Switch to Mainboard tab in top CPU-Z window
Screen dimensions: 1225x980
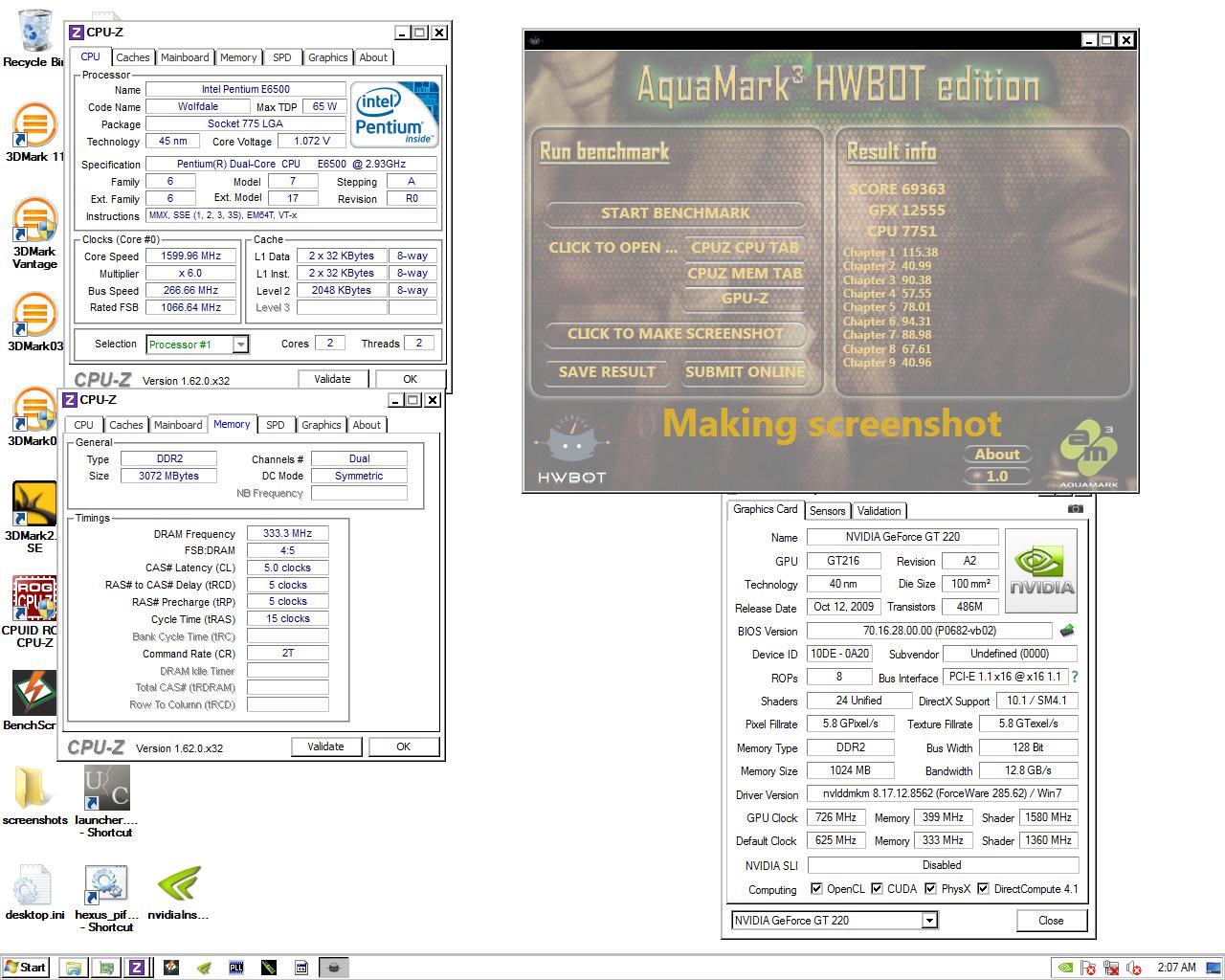click(185, 57)
